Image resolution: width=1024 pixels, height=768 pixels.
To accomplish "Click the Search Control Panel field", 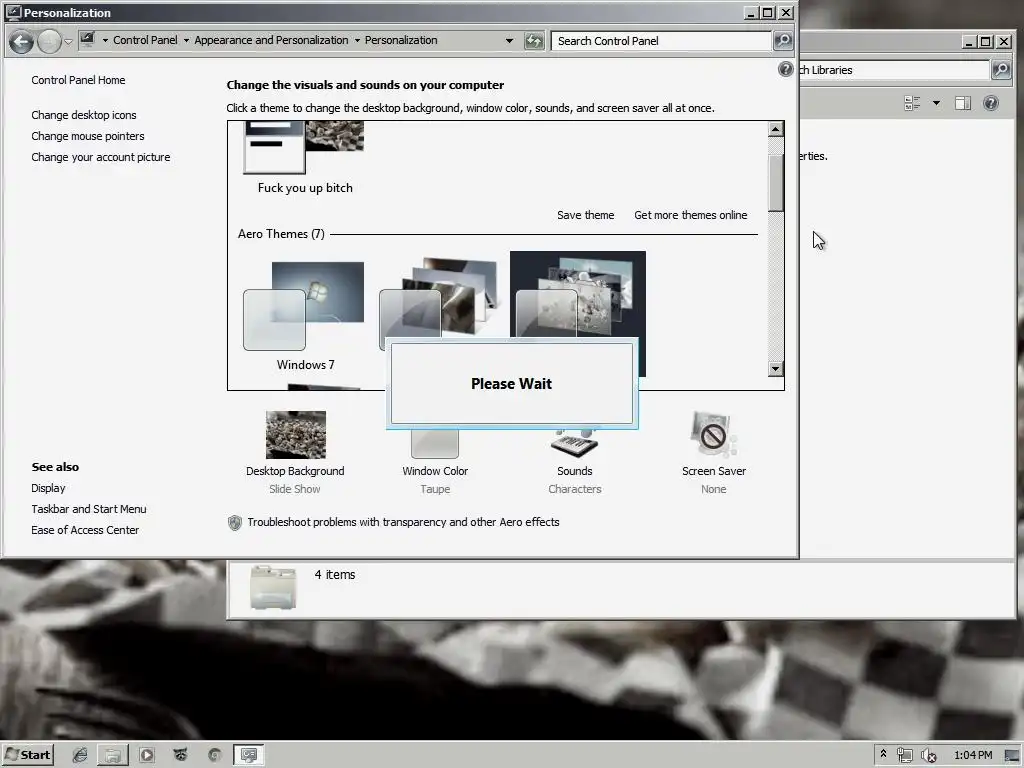I will [661, 41].
